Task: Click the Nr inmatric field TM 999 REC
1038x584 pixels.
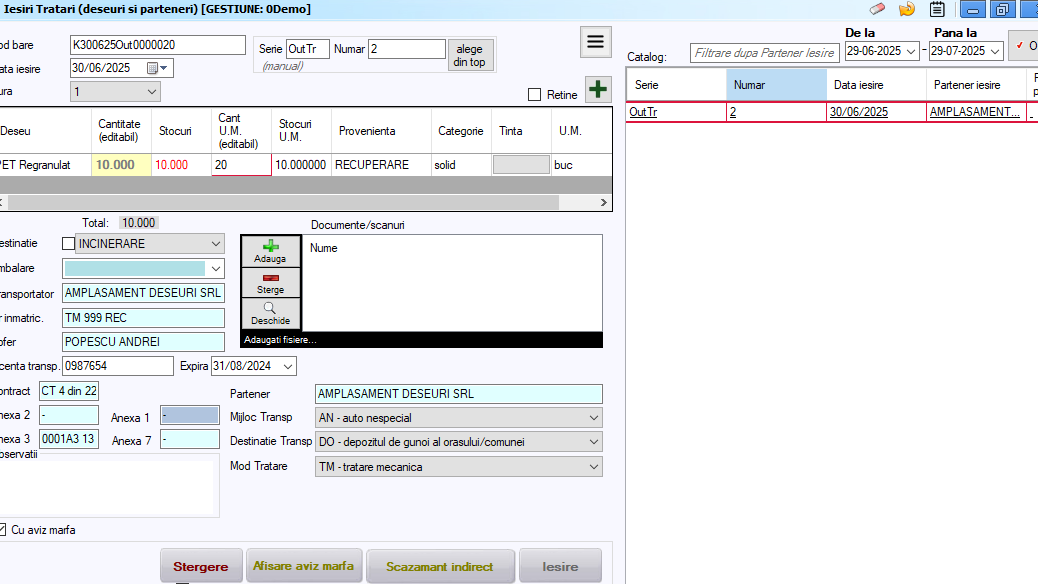Action: (x=143, y=318)
